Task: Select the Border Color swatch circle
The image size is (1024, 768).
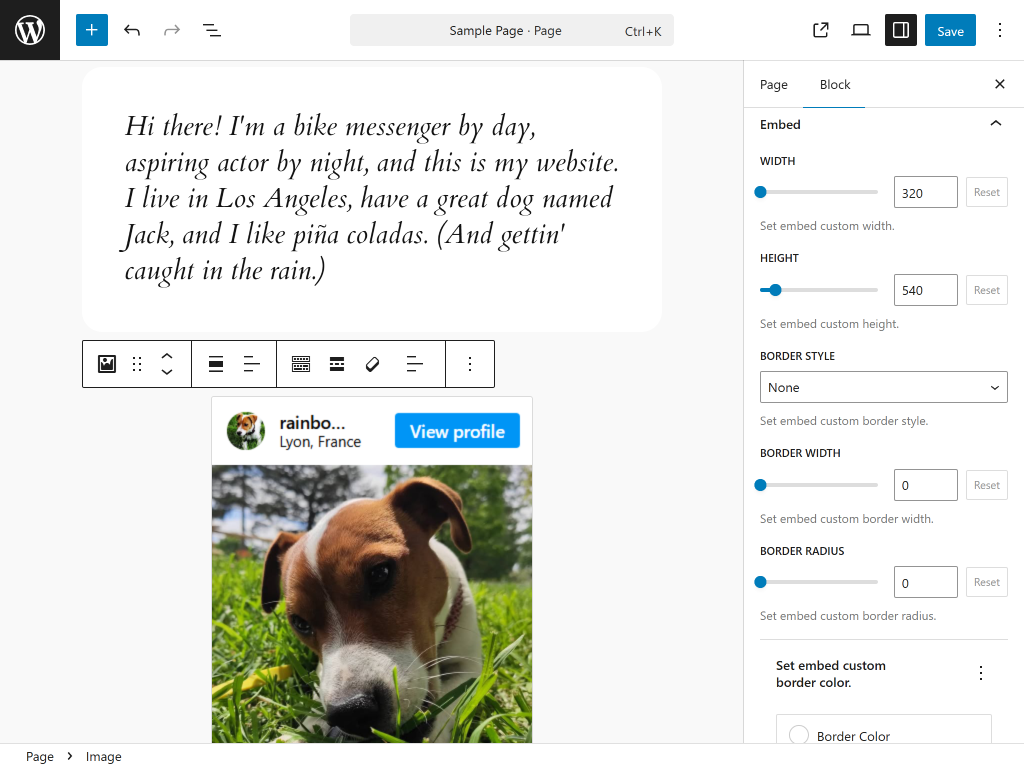Action: 799,736
